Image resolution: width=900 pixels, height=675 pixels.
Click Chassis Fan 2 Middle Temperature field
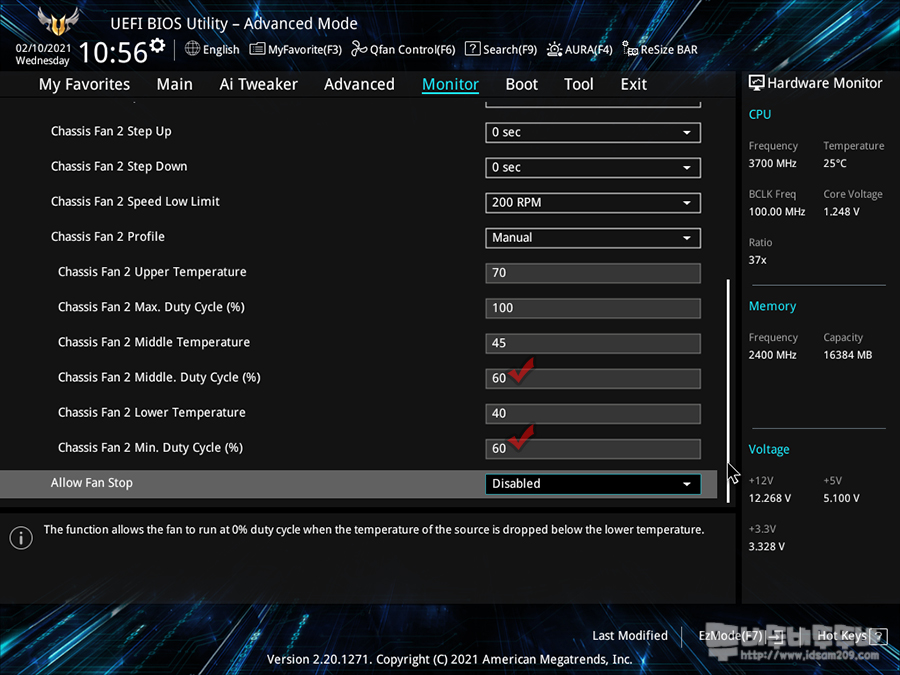click(x=593, y=343)
